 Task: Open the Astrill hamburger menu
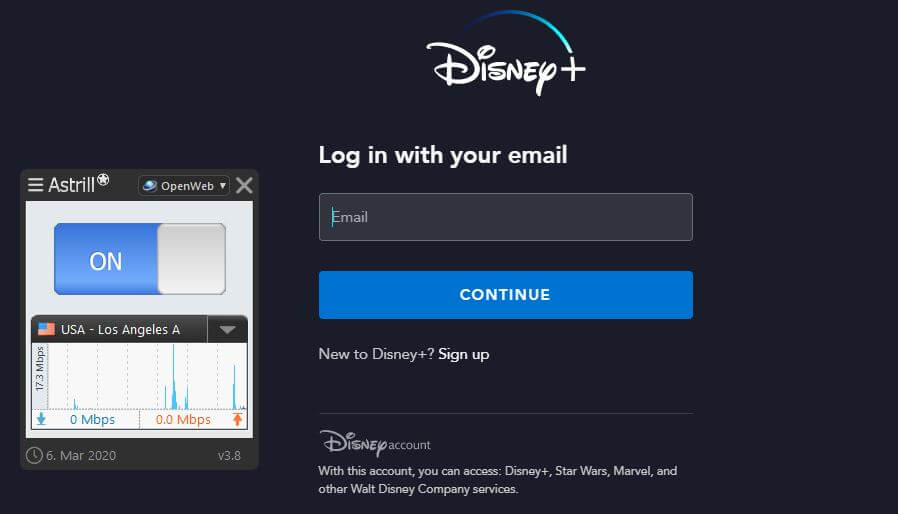(x=36, y=185)
